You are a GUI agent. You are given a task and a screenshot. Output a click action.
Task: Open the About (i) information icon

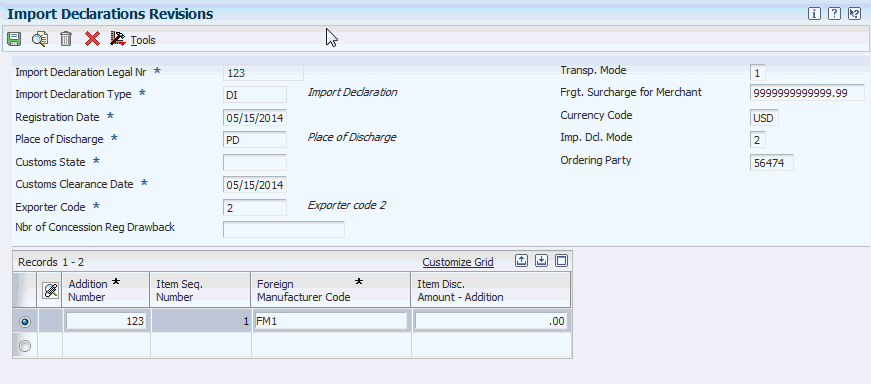(814, 14)
